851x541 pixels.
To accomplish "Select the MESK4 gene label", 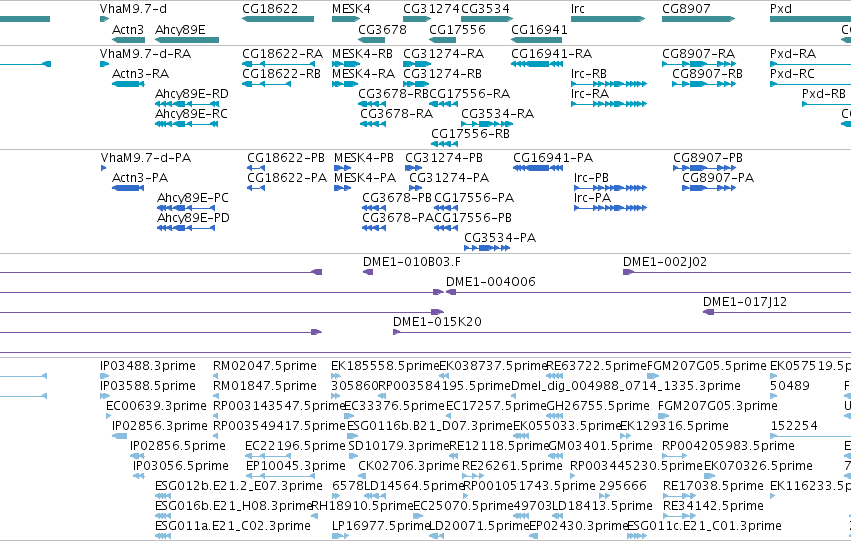I will 351,9.
